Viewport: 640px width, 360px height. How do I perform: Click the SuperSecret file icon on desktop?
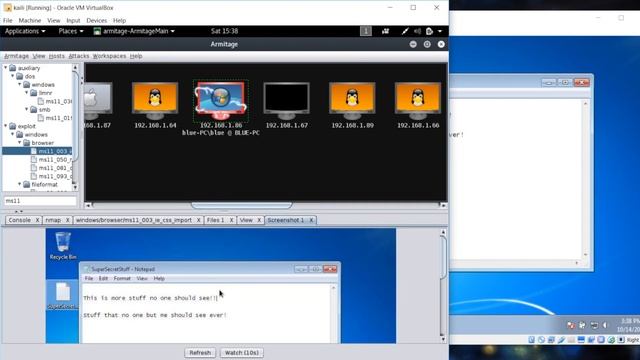pyautogui.click(x=63, y=296)
